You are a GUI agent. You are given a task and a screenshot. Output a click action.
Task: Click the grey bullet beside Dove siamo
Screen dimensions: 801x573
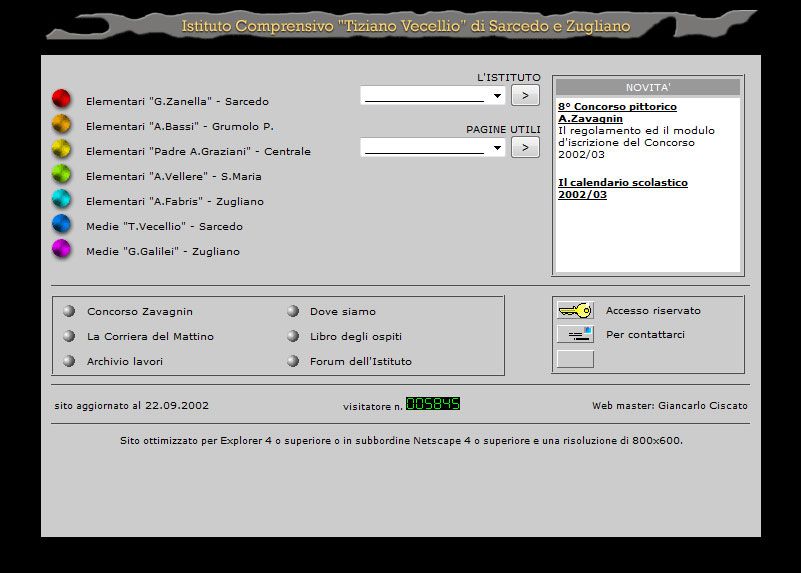[x=293, y=311]
